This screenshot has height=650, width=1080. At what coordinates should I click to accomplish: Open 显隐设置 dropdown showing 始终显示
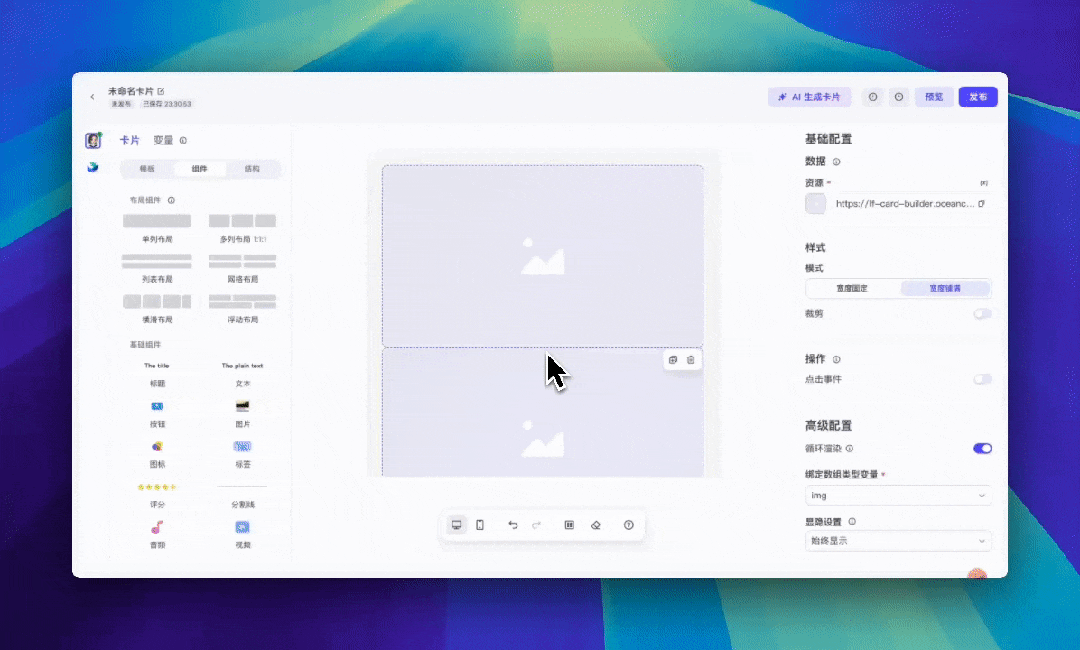(898, 541)
